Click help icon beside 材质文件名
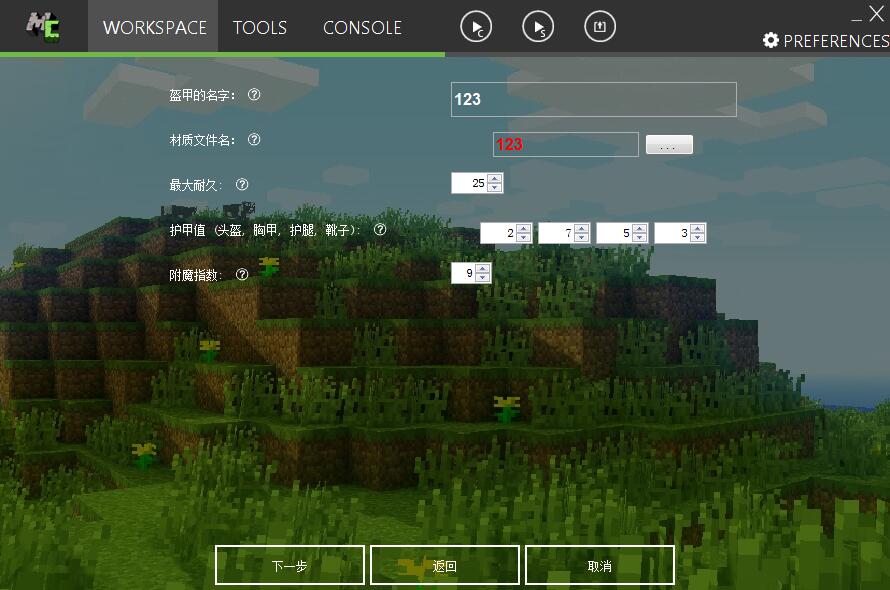Viewport: 890px width, 590px height. 254,140
